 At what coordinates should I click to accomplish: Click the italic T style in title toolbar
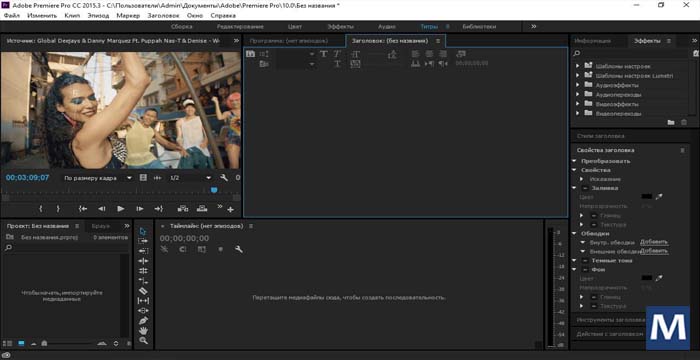(x=338, y=54)
